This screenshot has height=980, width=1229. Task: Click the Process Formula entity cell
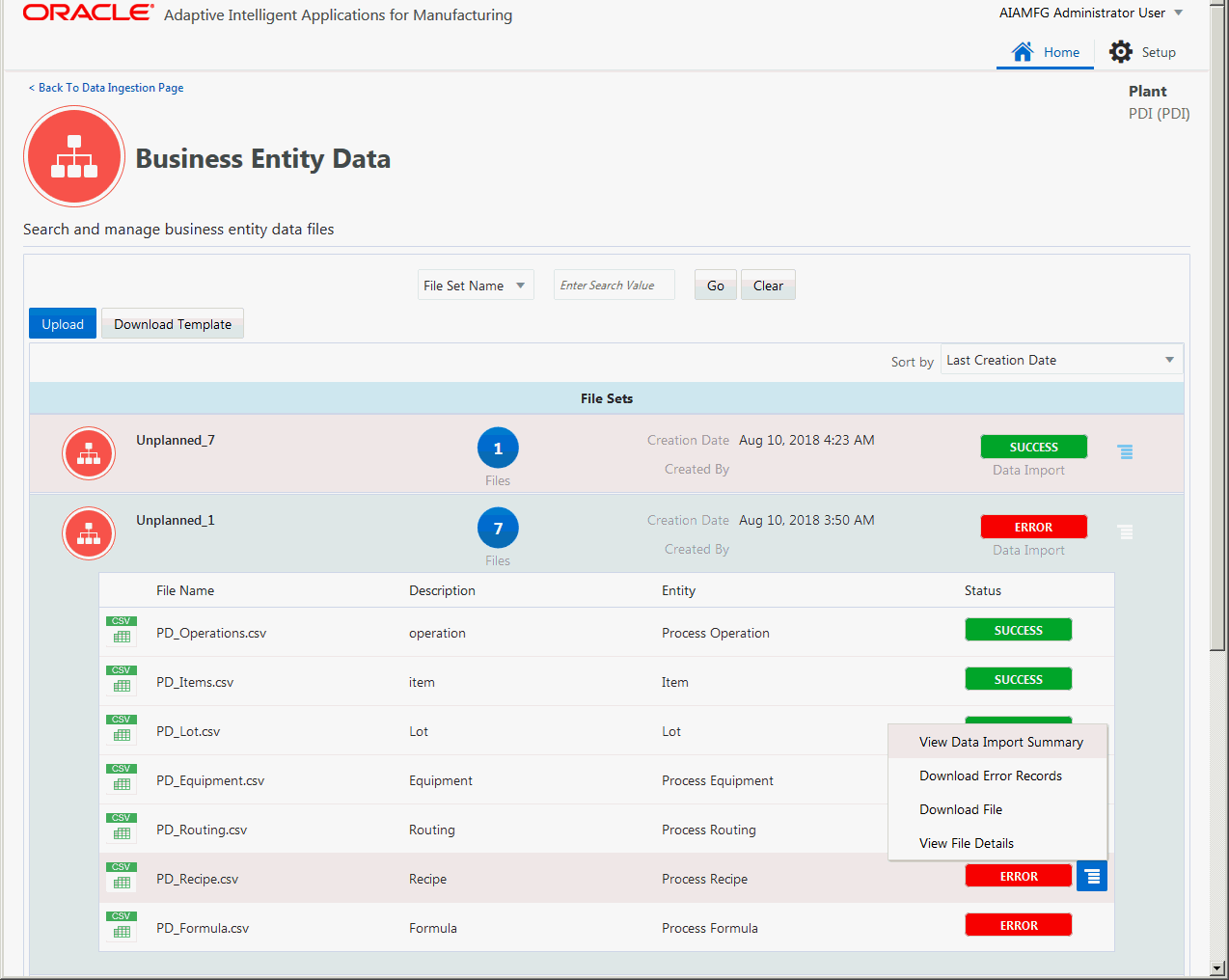(x=710, y=929)
